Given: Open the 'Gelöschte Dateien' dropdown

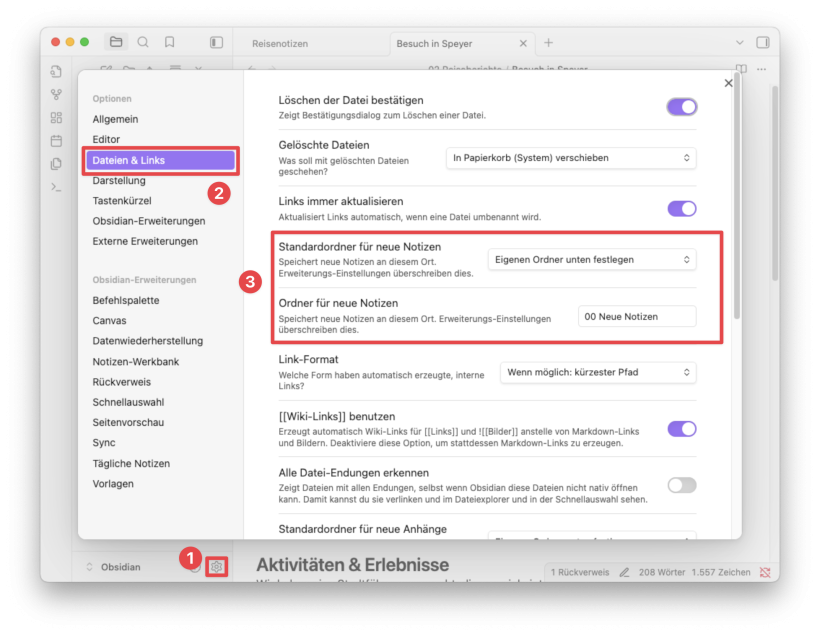Looking at the screenshot, I should coord(571,158).
